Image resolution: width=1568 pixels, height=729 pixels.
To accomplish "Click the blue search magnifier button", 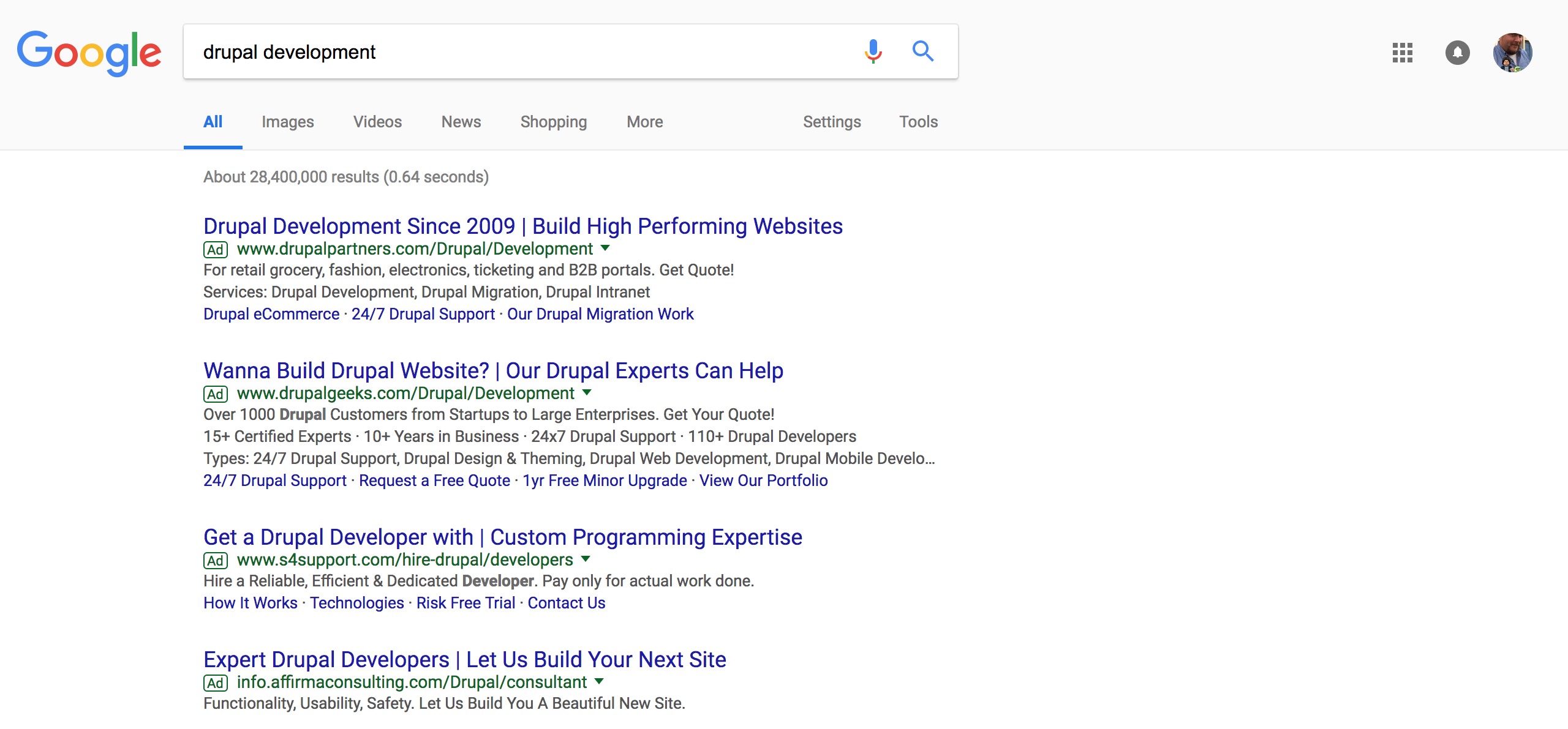I will click(x=923, y=51).
